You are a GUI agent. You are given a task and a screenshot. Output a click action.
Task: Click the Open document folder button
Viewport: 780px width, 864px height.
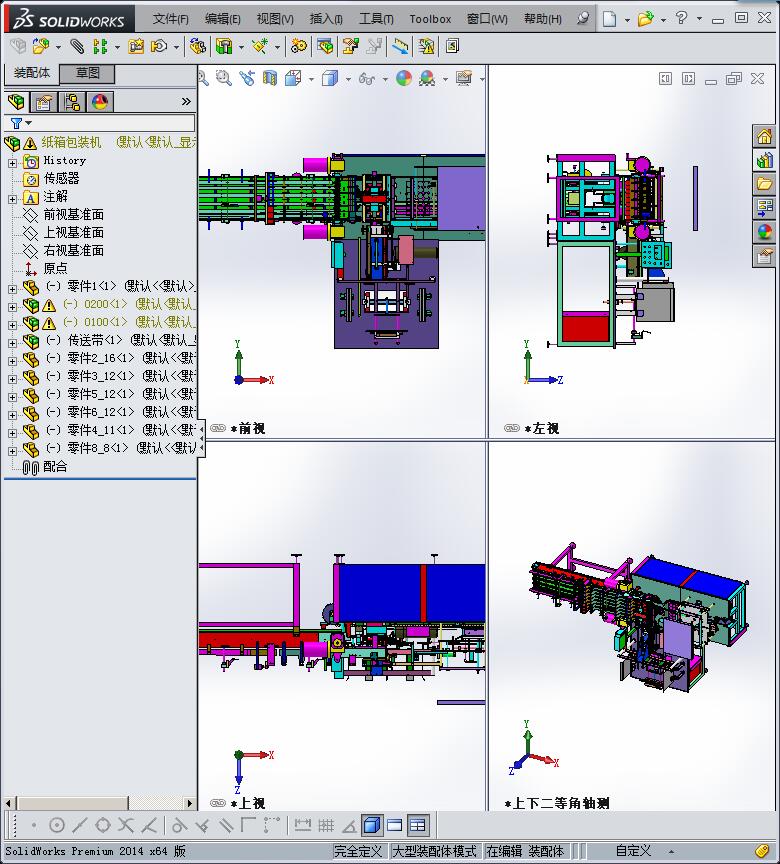tap(645, 19)
